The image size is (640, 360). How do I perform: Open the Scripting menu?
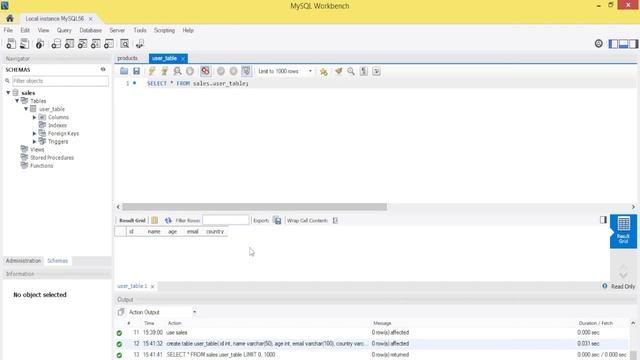click(x=164, y=30)
